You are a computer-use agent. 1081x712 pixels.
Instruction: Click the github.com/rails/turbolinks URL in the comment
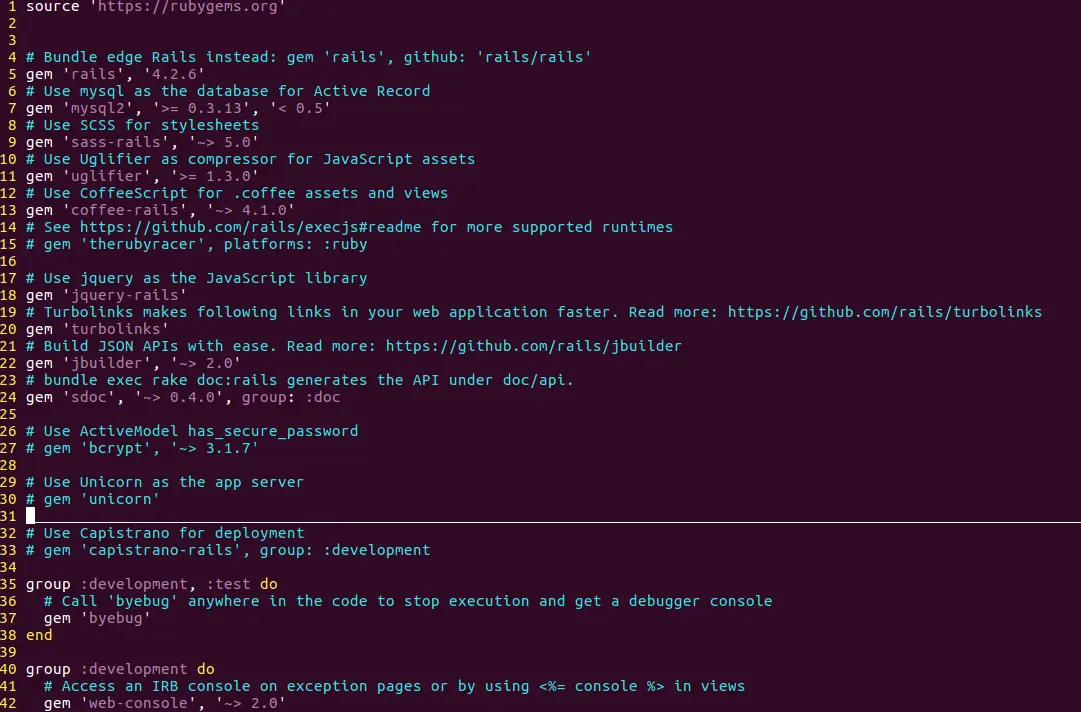[x=885, y=312]
